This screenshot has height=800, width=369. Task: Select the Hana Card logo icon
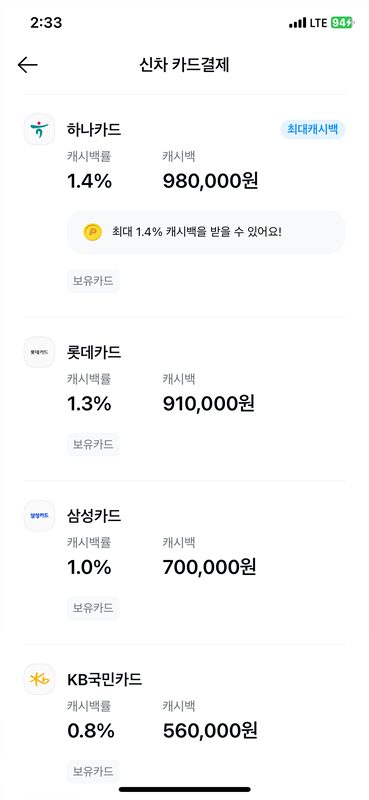pos(39,130)
